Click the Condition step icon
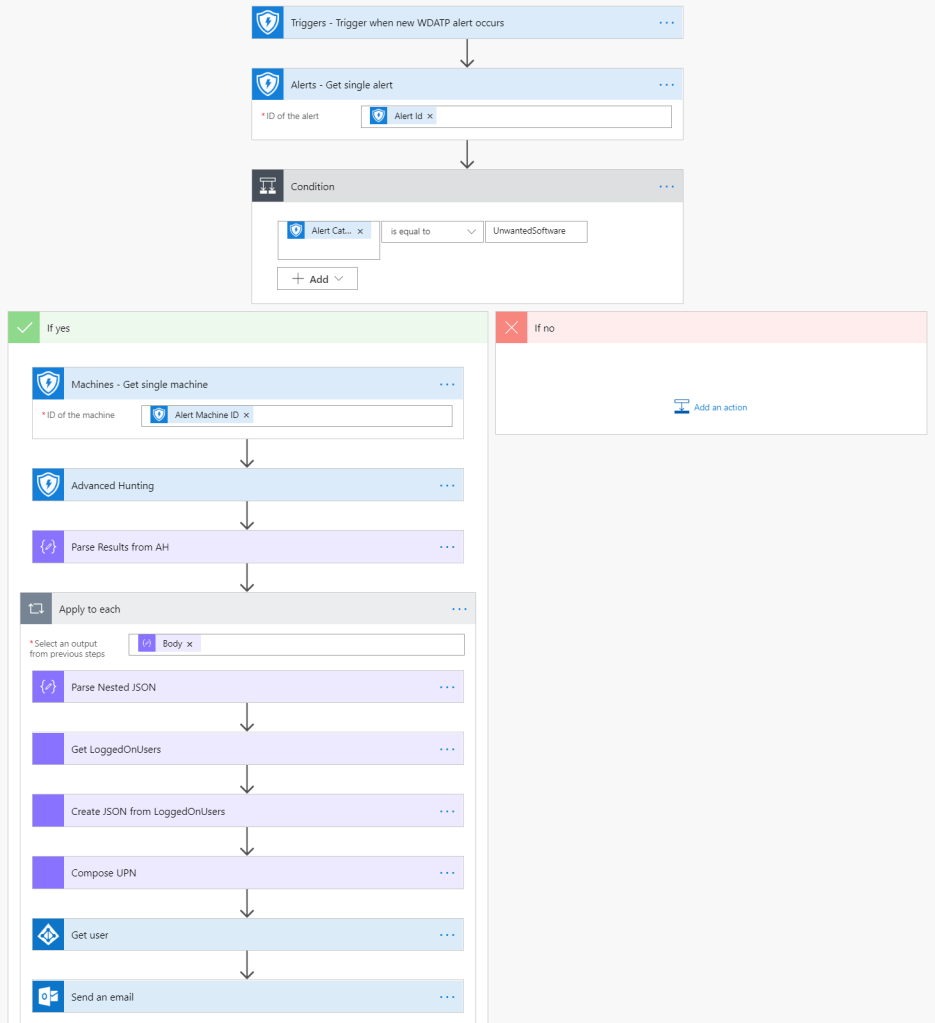Viewport: 935px width, 1023px height. (268, 186)
